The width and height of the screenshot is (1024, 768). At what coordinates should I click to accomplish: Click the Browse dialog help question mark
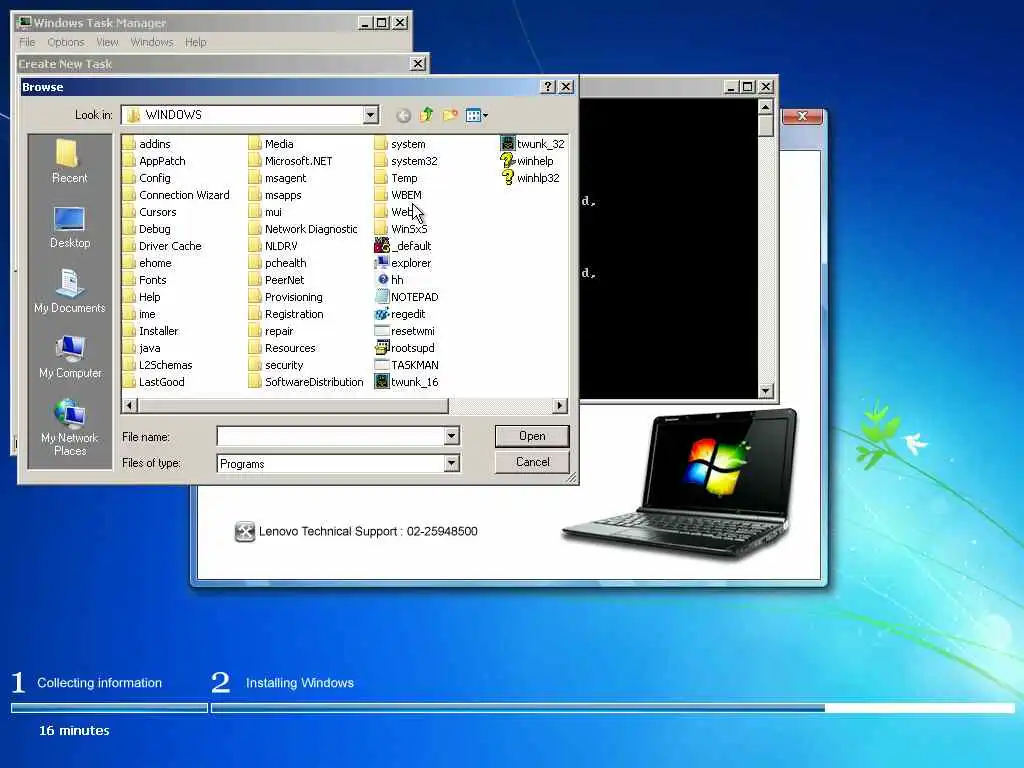[x=549, y=87]
